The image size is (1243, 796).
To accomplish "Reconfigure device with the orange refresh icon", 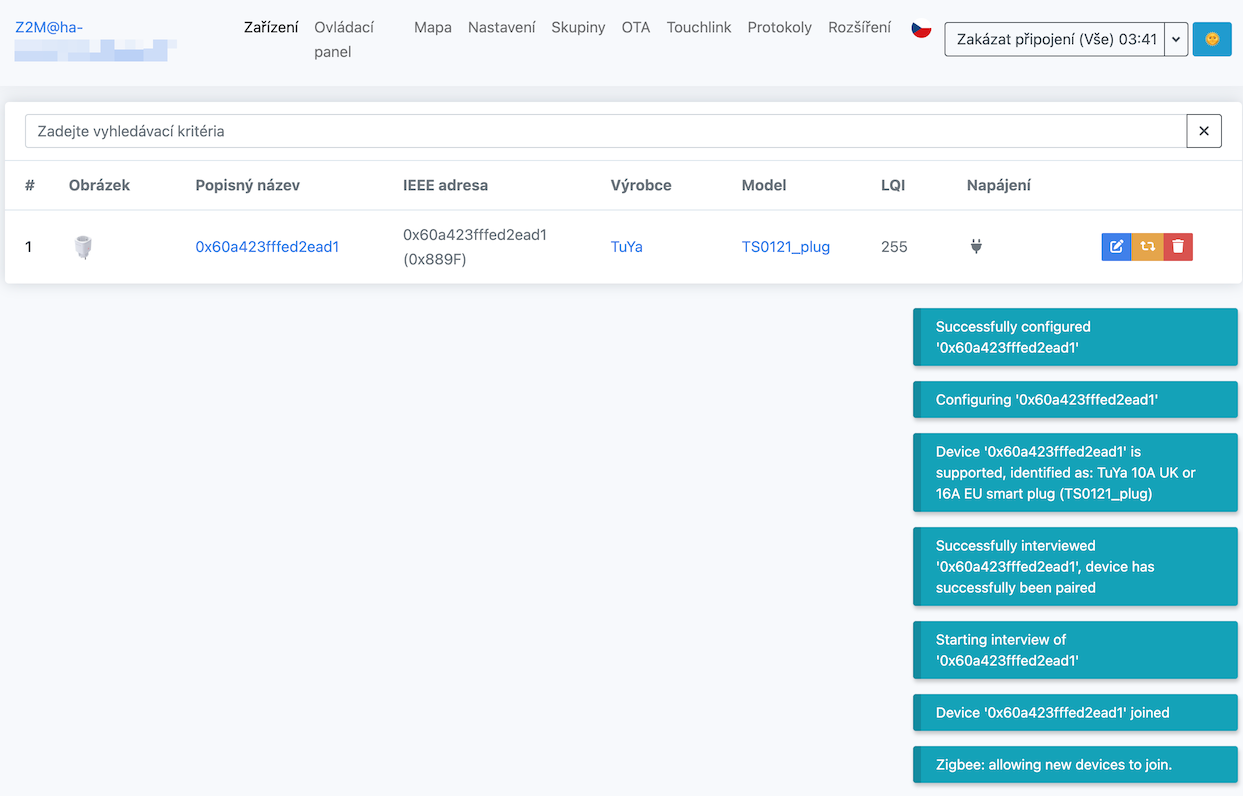I will (1147, 246).
